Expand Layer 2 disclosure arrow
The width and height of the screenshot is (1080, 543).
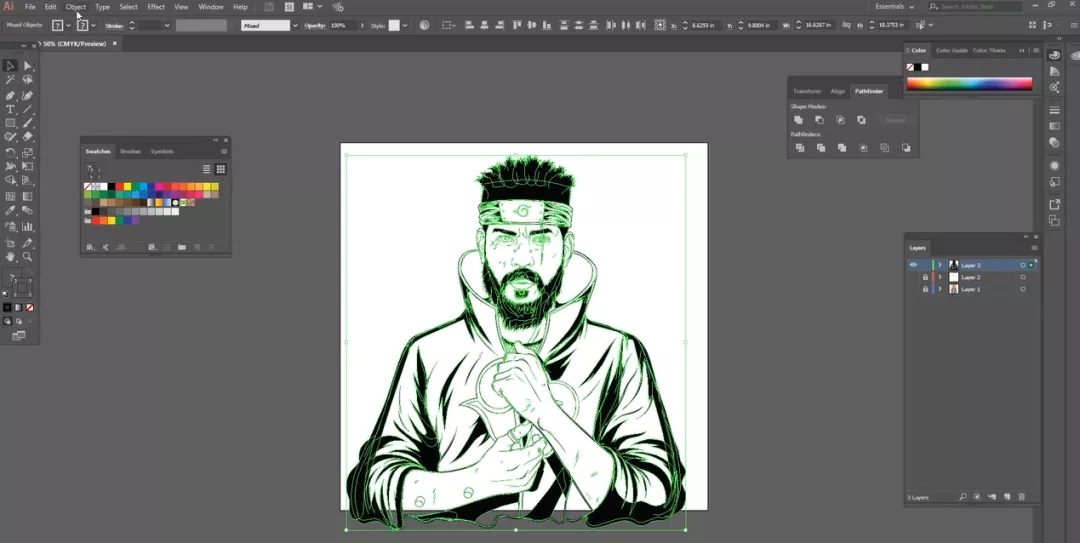coord(939,277)
